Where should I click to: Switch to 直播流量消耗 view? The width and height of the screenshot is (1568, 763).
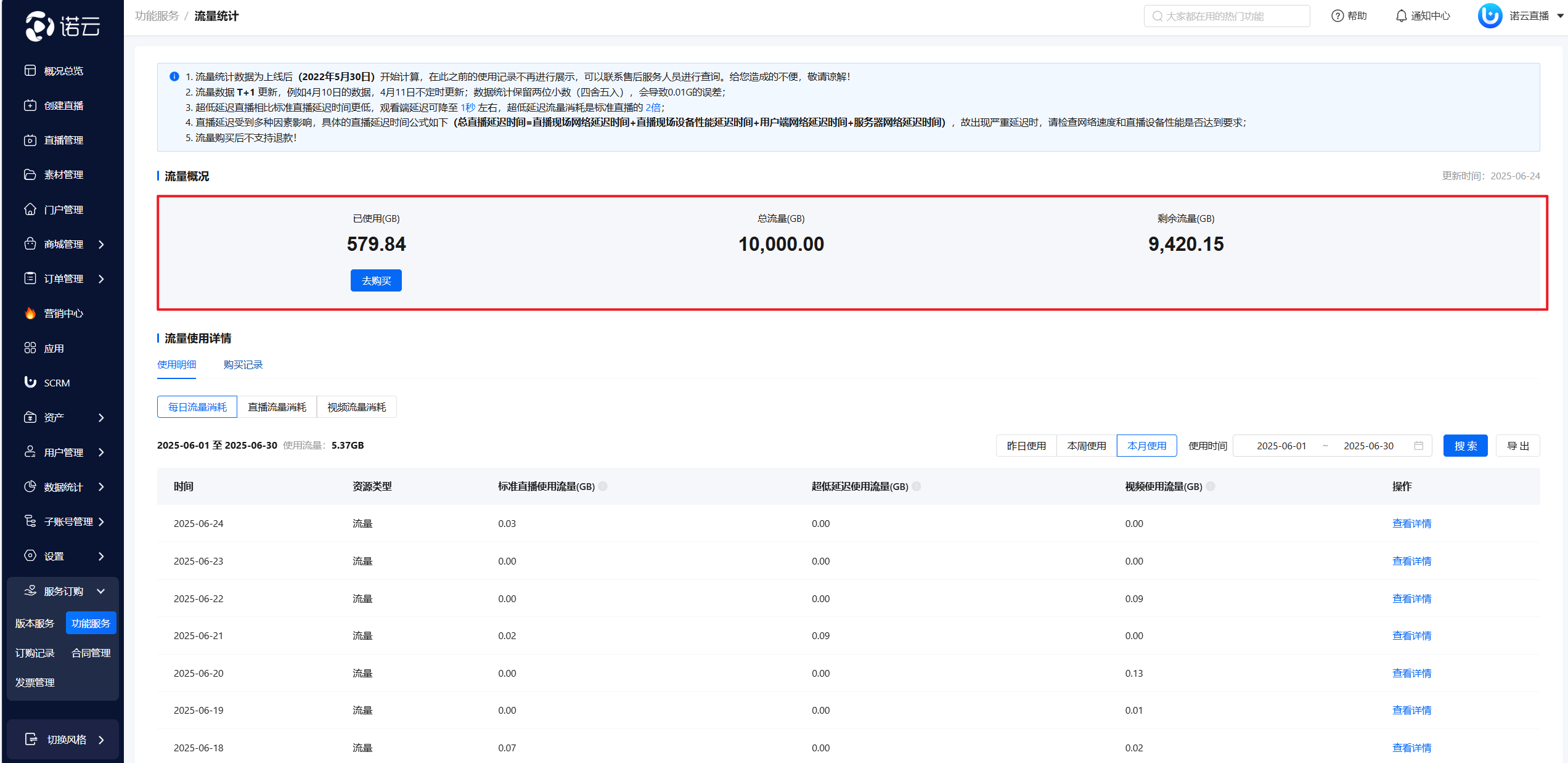tap(277, 407)
